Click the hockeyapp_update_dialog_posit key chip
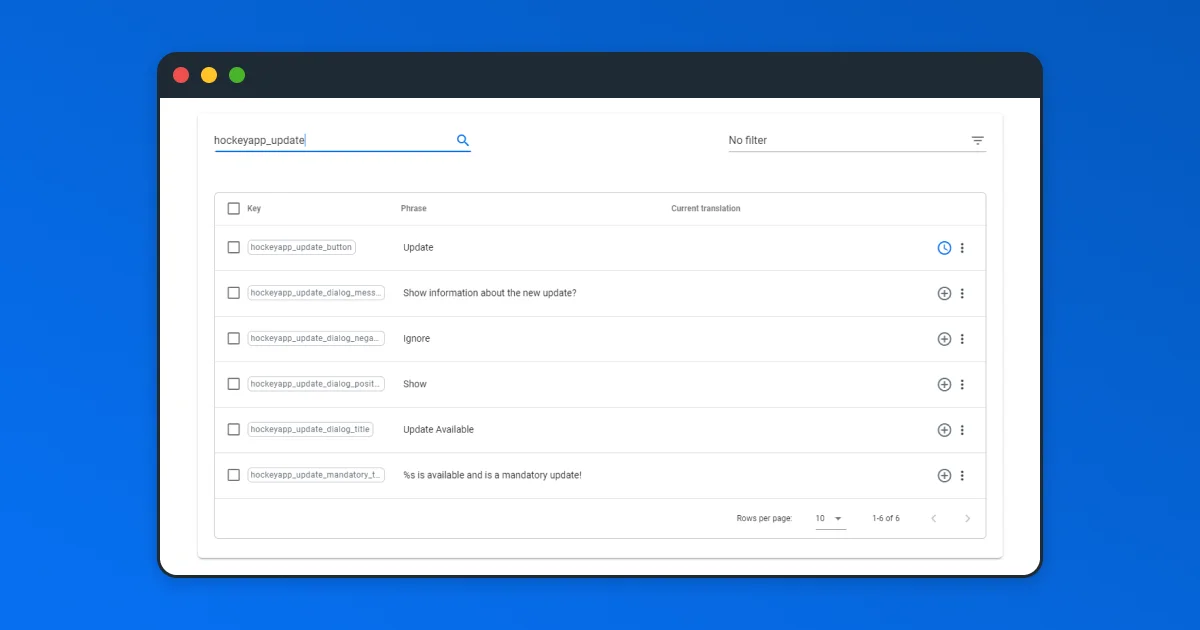Viewport: 1200px width, 630px height. 316,384
